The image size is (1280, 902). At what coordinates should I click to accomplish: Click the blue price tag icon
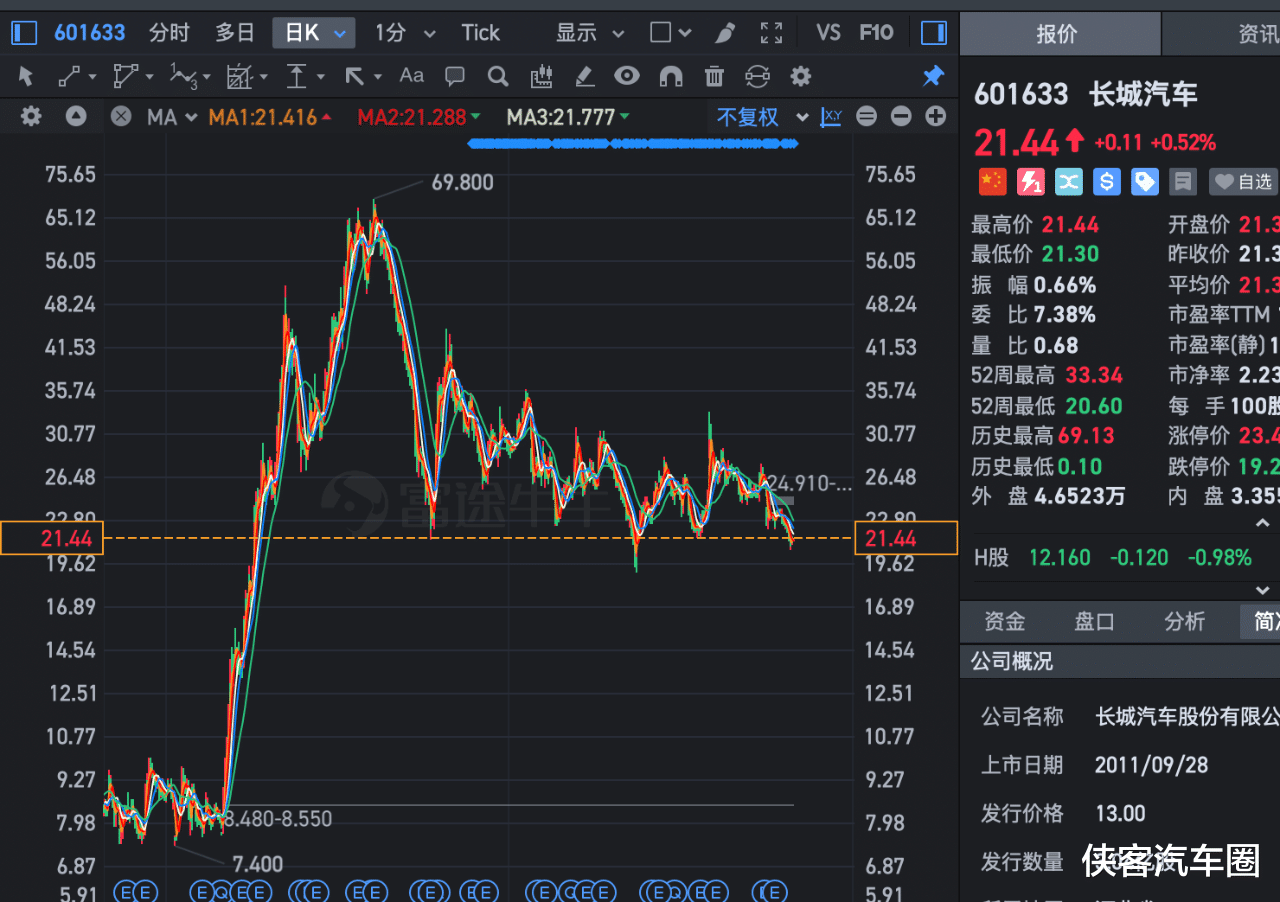(1144, 181)
